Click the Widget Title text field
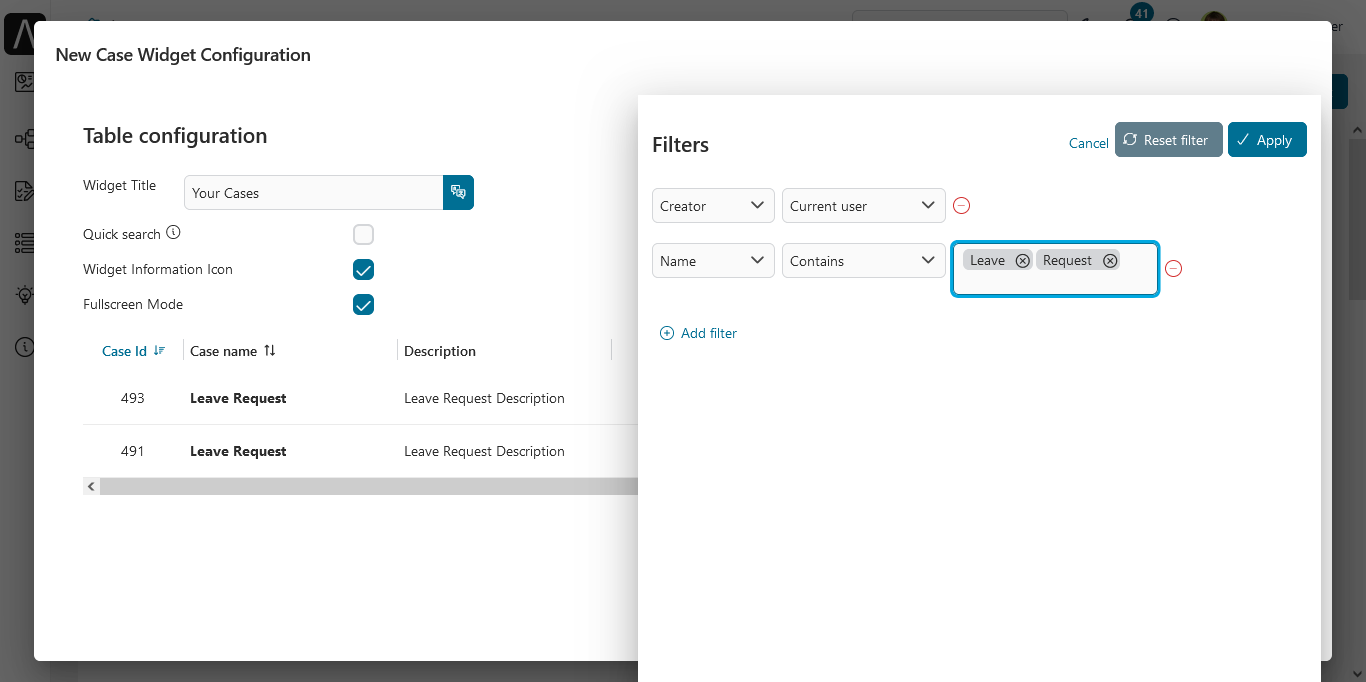Viewport: 1366px width, 682px height. click(313, 193)
